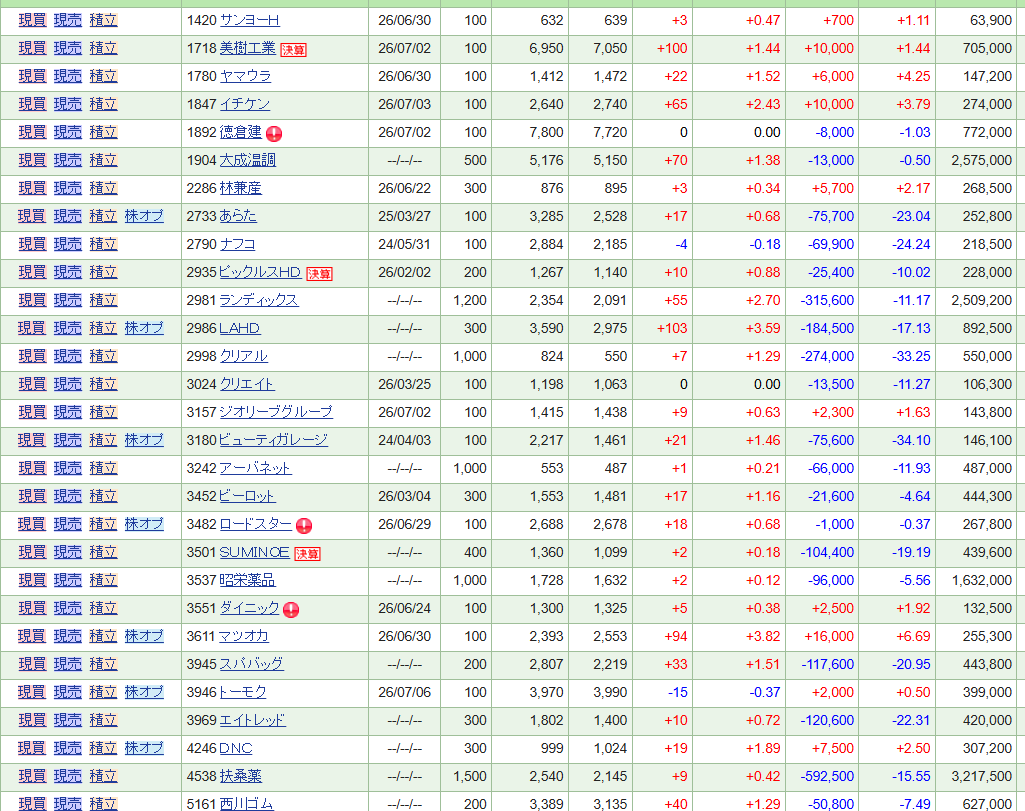Click 現買 in the アーバネット row

pyautogui.click(x=32, y=469)
